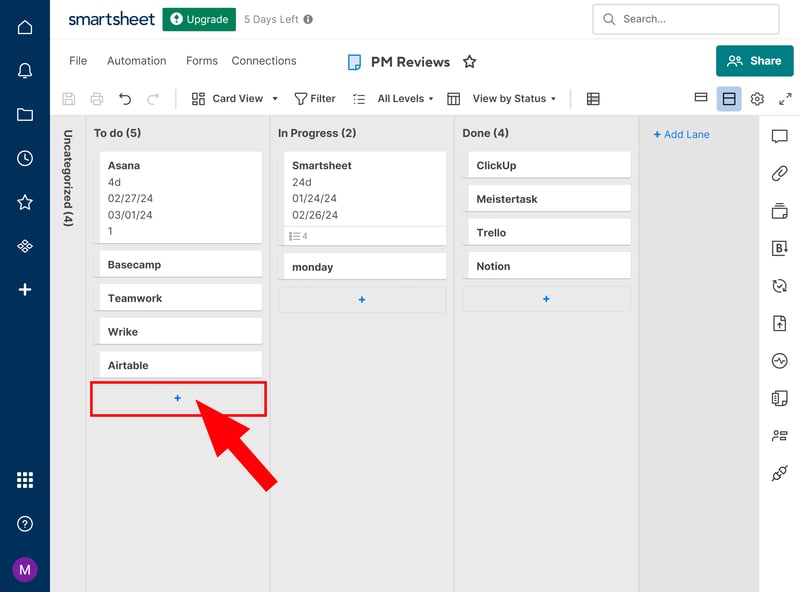Click the Upgrade button
800x592 pixels.
point(199,19)
